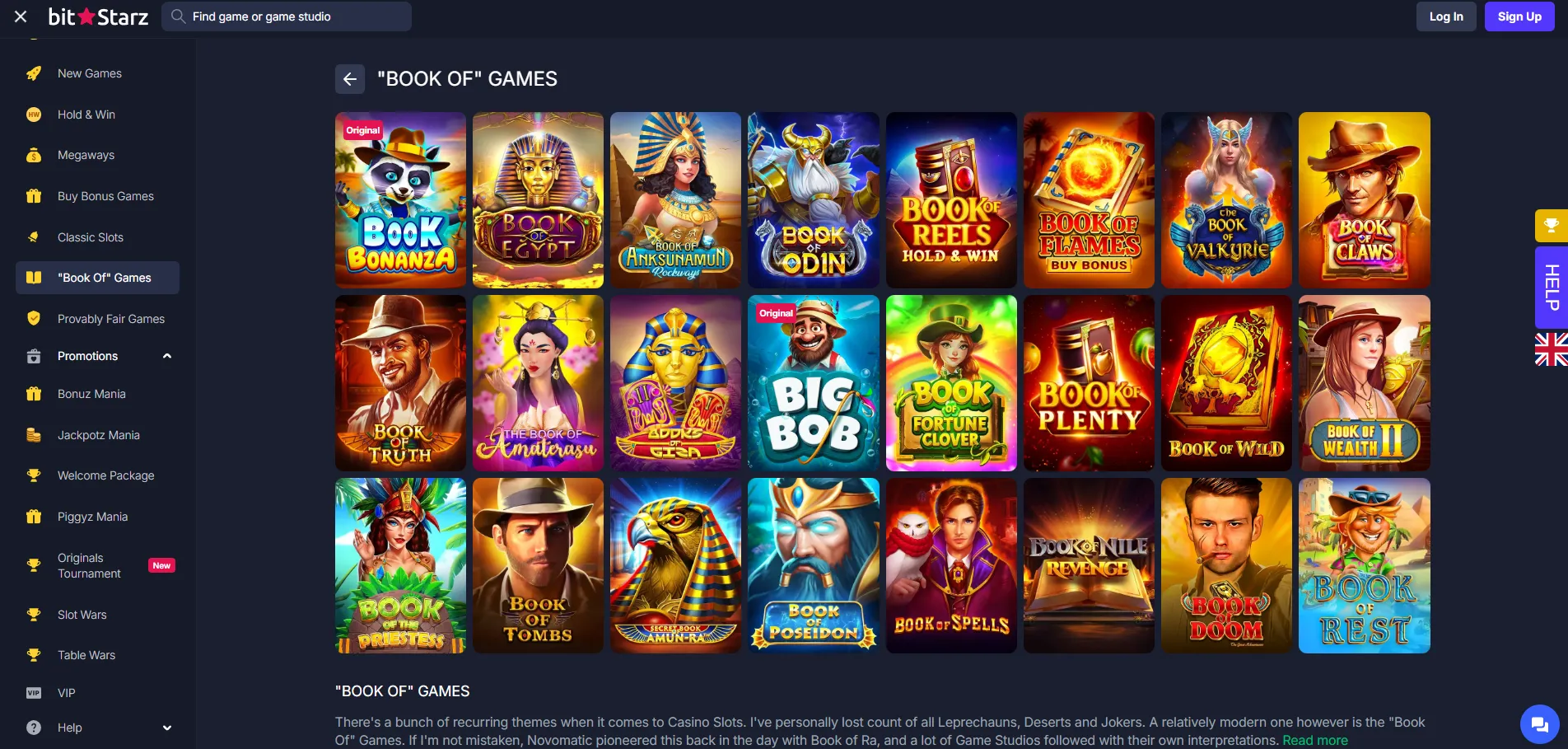1568x749 pixels.
Task: Click the search magnifier icon
Action: pos(178,16)
